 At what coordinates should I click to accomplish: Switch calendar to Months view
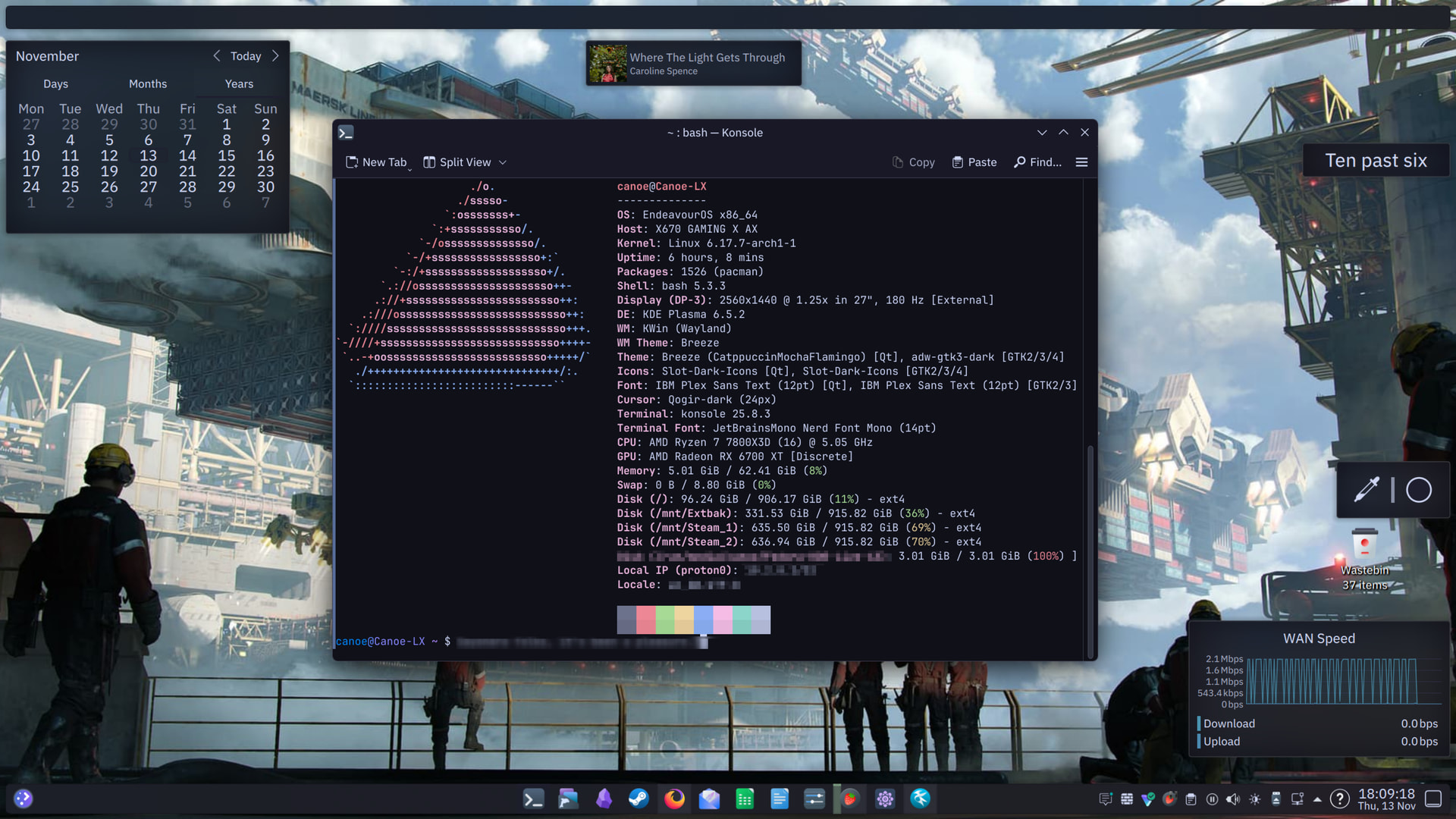point(147,84)
